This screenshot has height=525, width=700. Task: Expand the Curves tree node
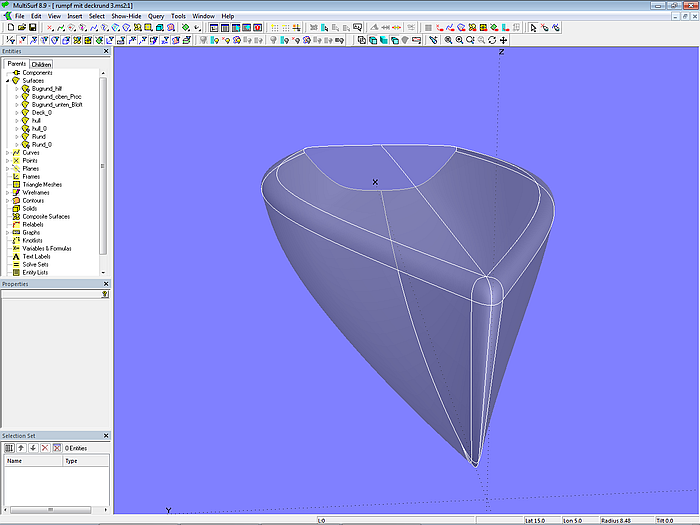coord(8,152)
